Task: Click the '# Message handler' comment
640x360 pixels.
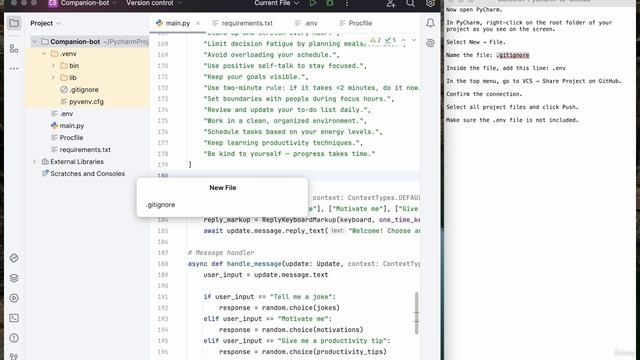Action: (221, 253)
